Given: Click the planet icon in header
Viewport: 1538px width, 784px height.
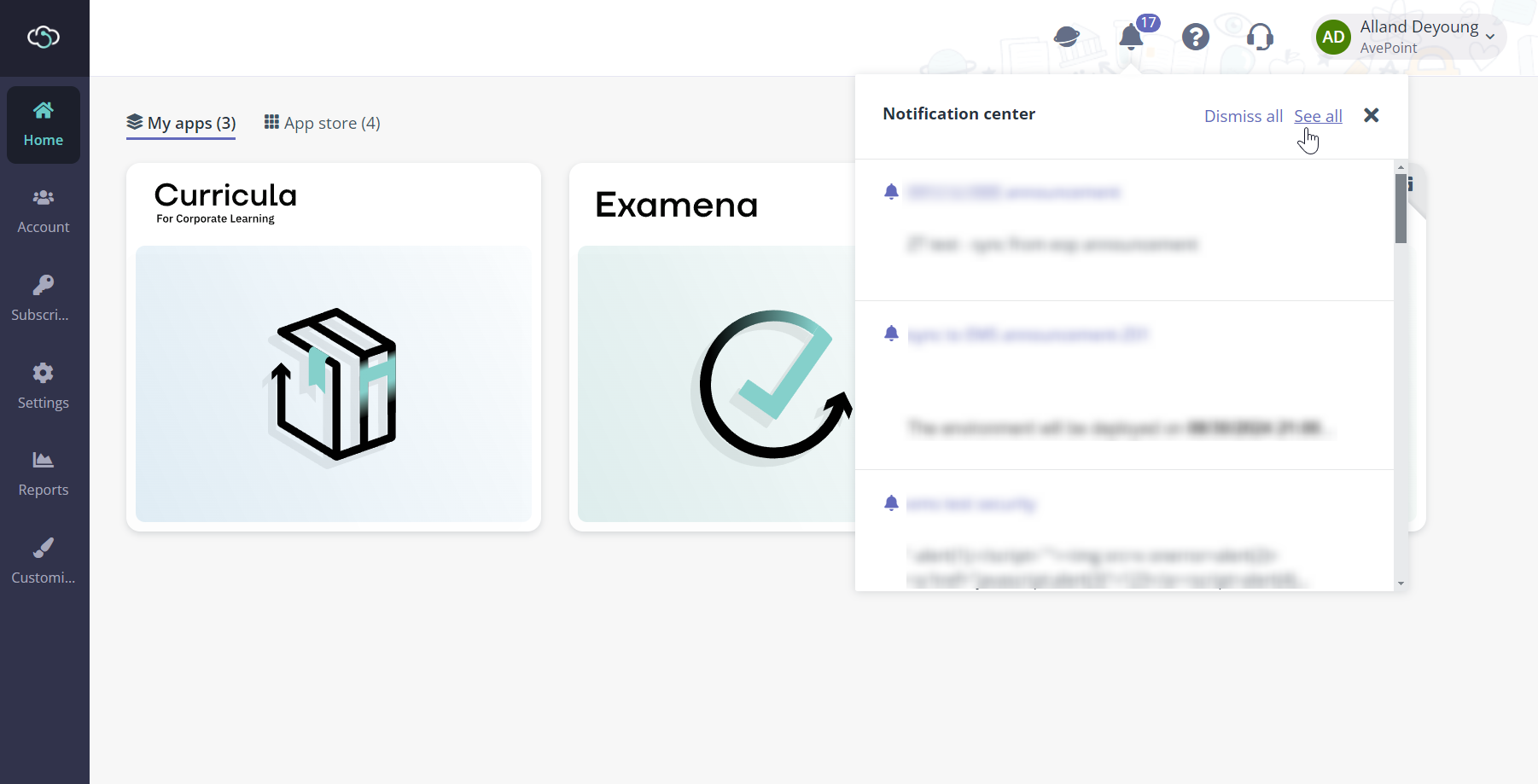Looking at the screenshot, I should click(x=1067, y=37).
